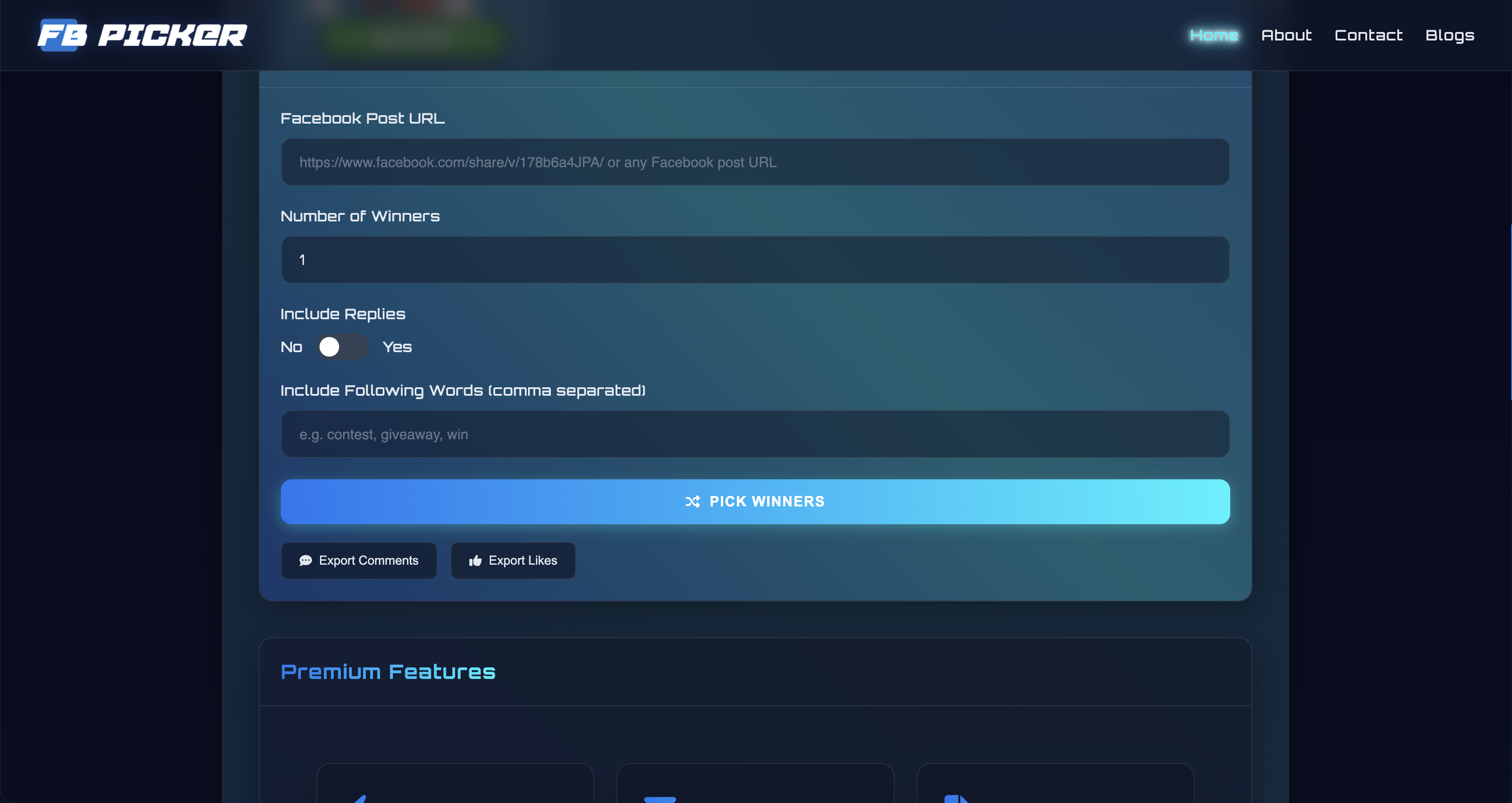The image size is (1512, 803).
Task: Click the thumbs-up icon on Export Likes
Action: click(x=476, y=561)
